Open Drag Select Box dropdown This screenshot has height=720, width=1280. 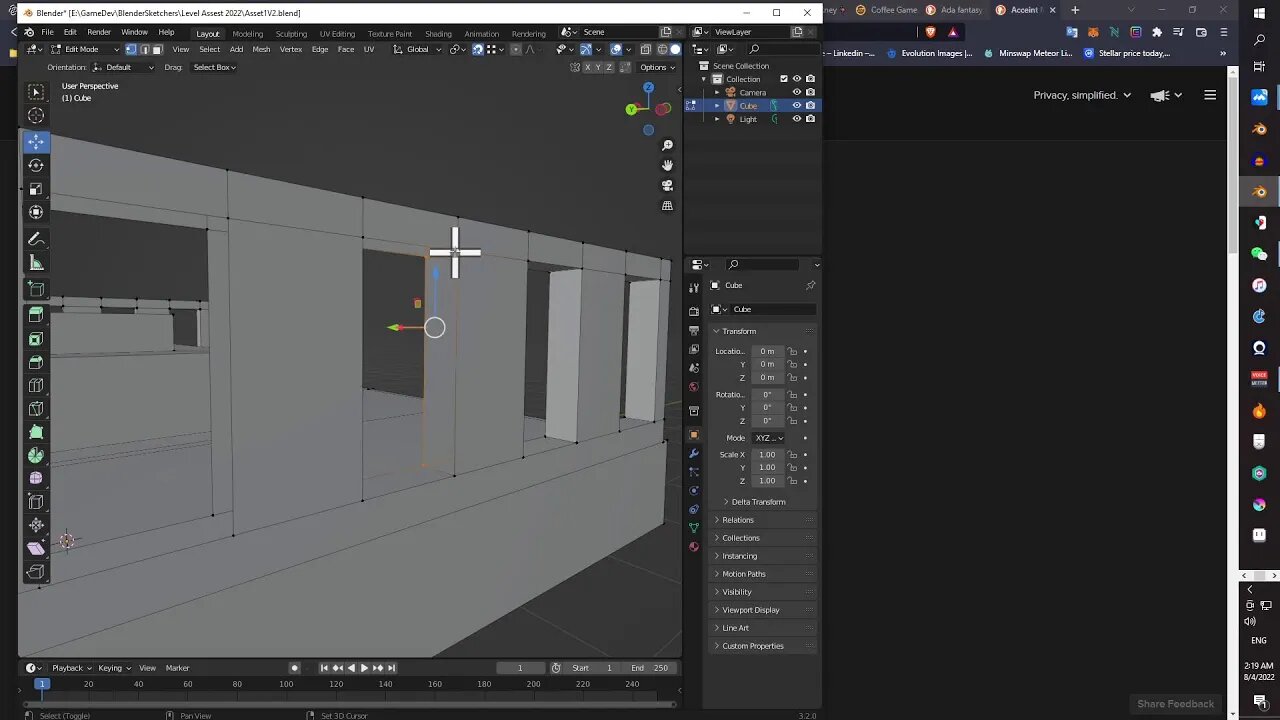coord(214,67)
